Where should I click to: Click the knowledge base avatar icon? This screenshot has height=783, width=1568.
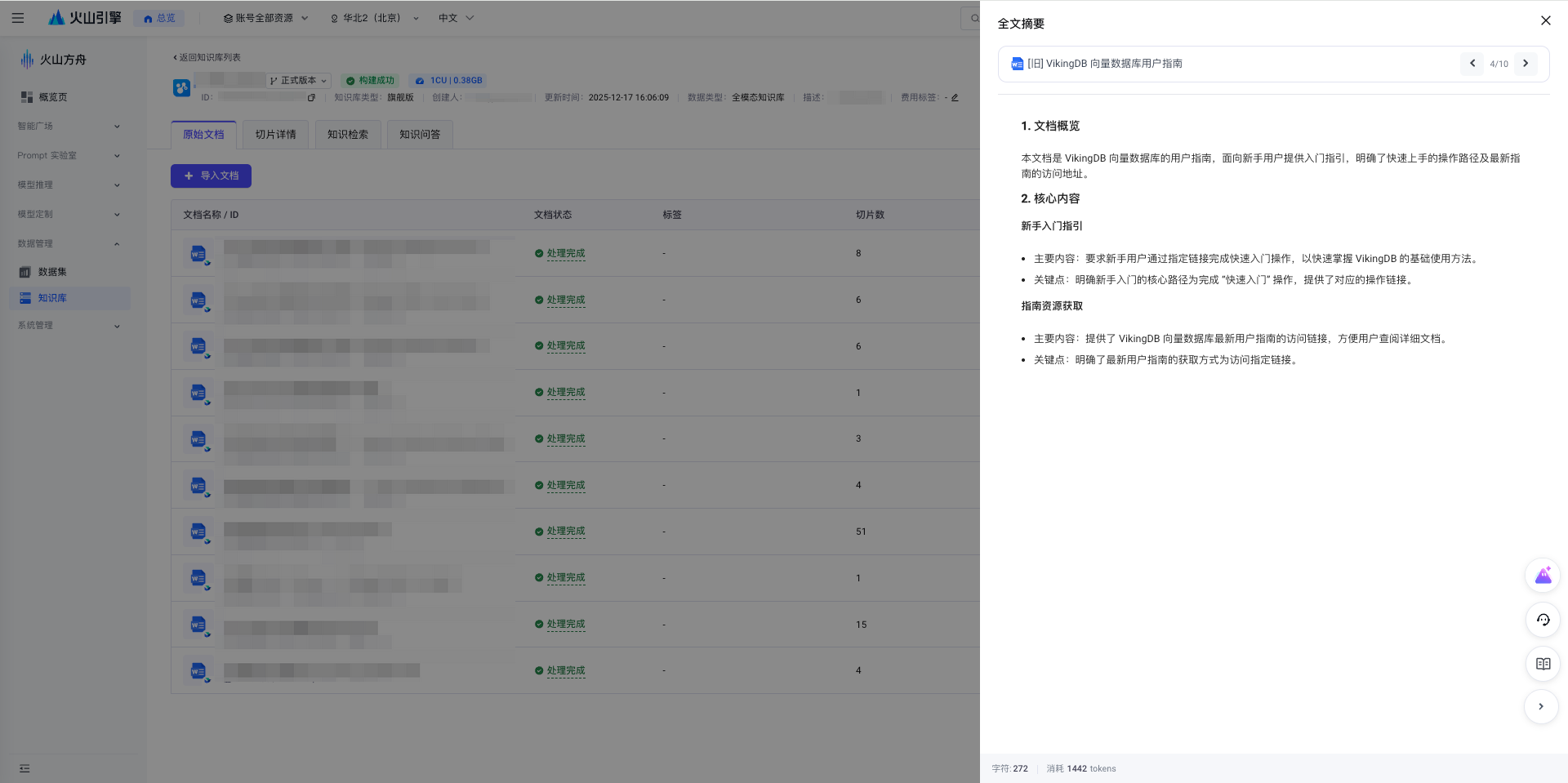click(181, 87)
